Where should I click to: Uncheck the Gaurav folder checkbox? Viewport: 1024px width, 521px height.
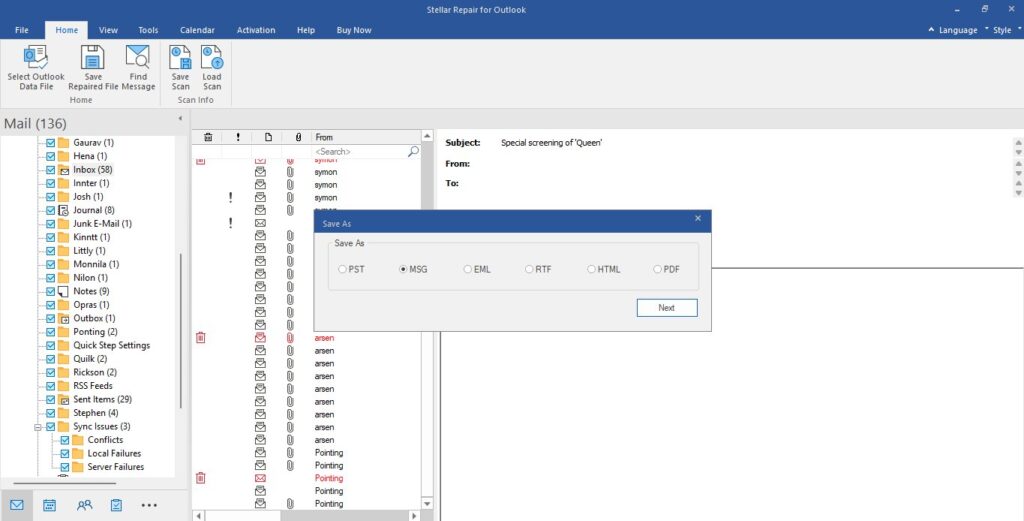pos(50,142)
